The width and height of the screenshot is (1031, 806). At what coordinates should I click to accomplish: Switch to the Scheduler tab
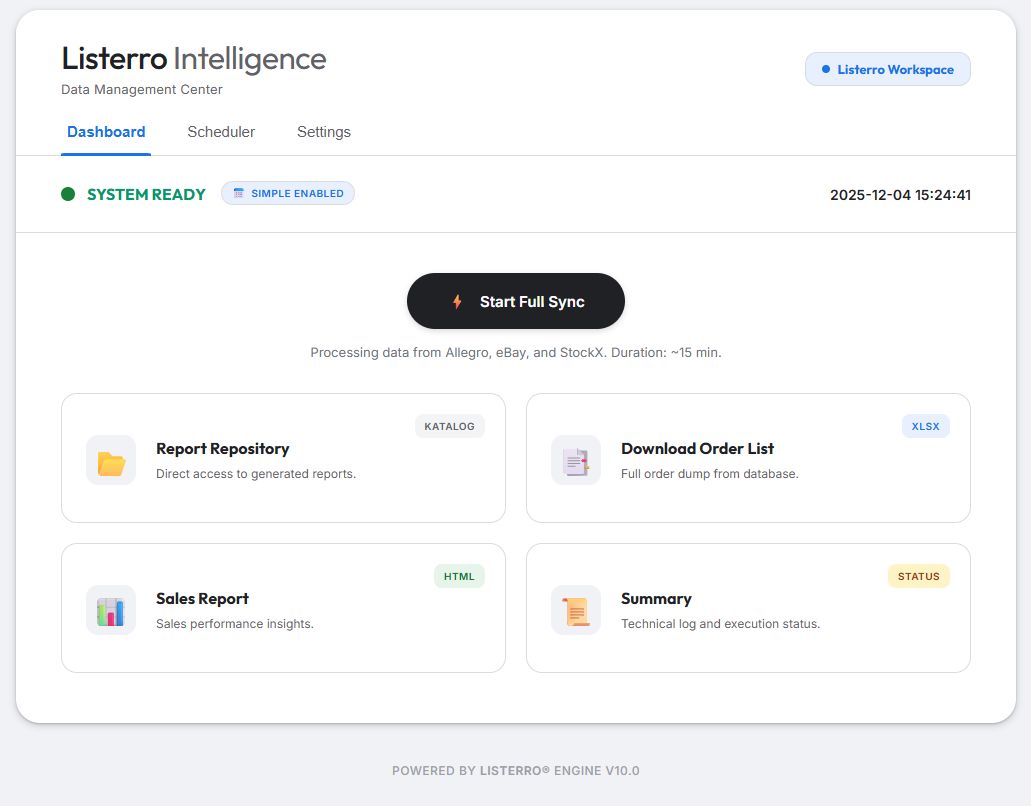tap(221, 131)
